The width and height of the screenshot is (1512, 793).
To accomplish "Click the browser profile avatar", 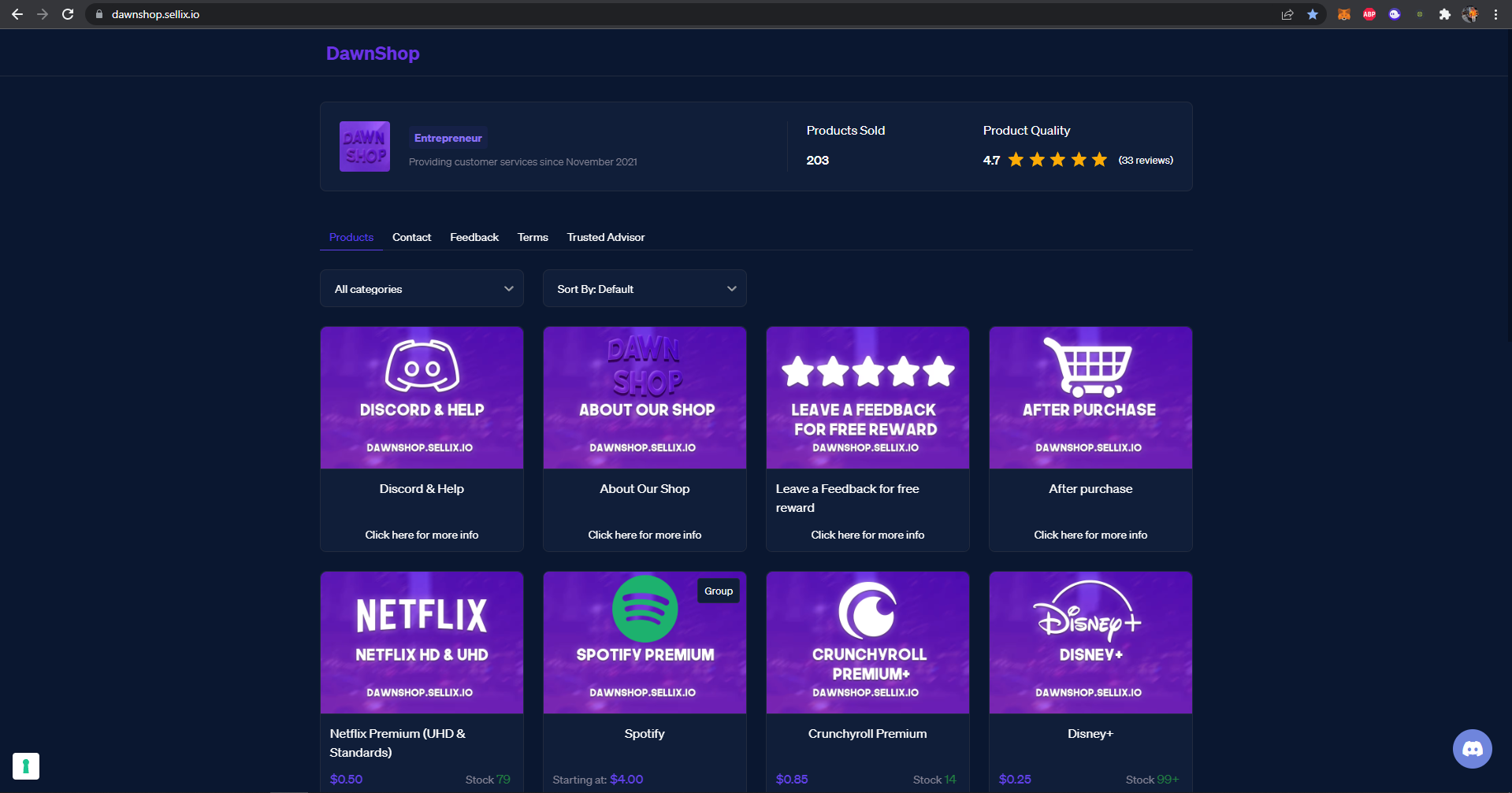I will pos(1470,14).
